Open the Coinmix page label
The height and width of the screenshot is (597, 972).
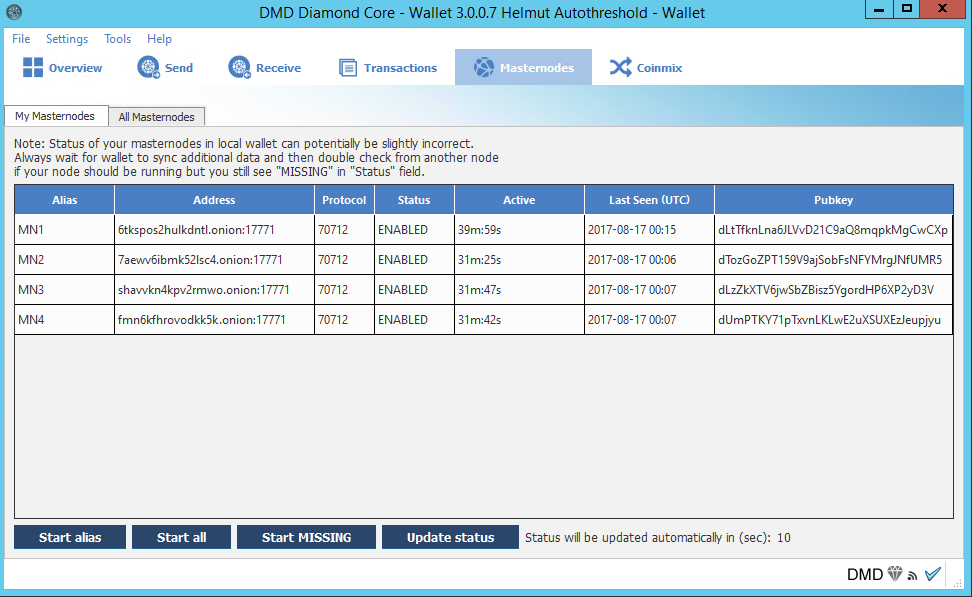point(659,68)
